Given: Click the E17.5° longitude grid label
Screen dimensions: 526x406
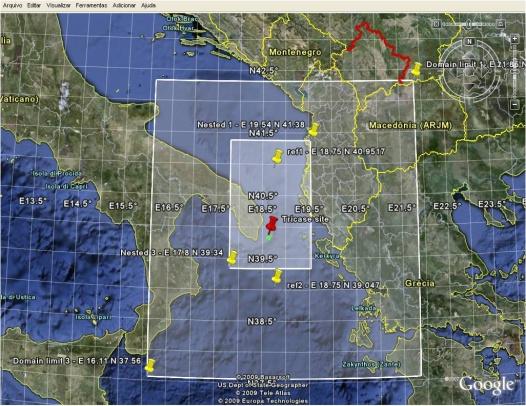Looking at the screenshot, I should [x=215, y=209].
